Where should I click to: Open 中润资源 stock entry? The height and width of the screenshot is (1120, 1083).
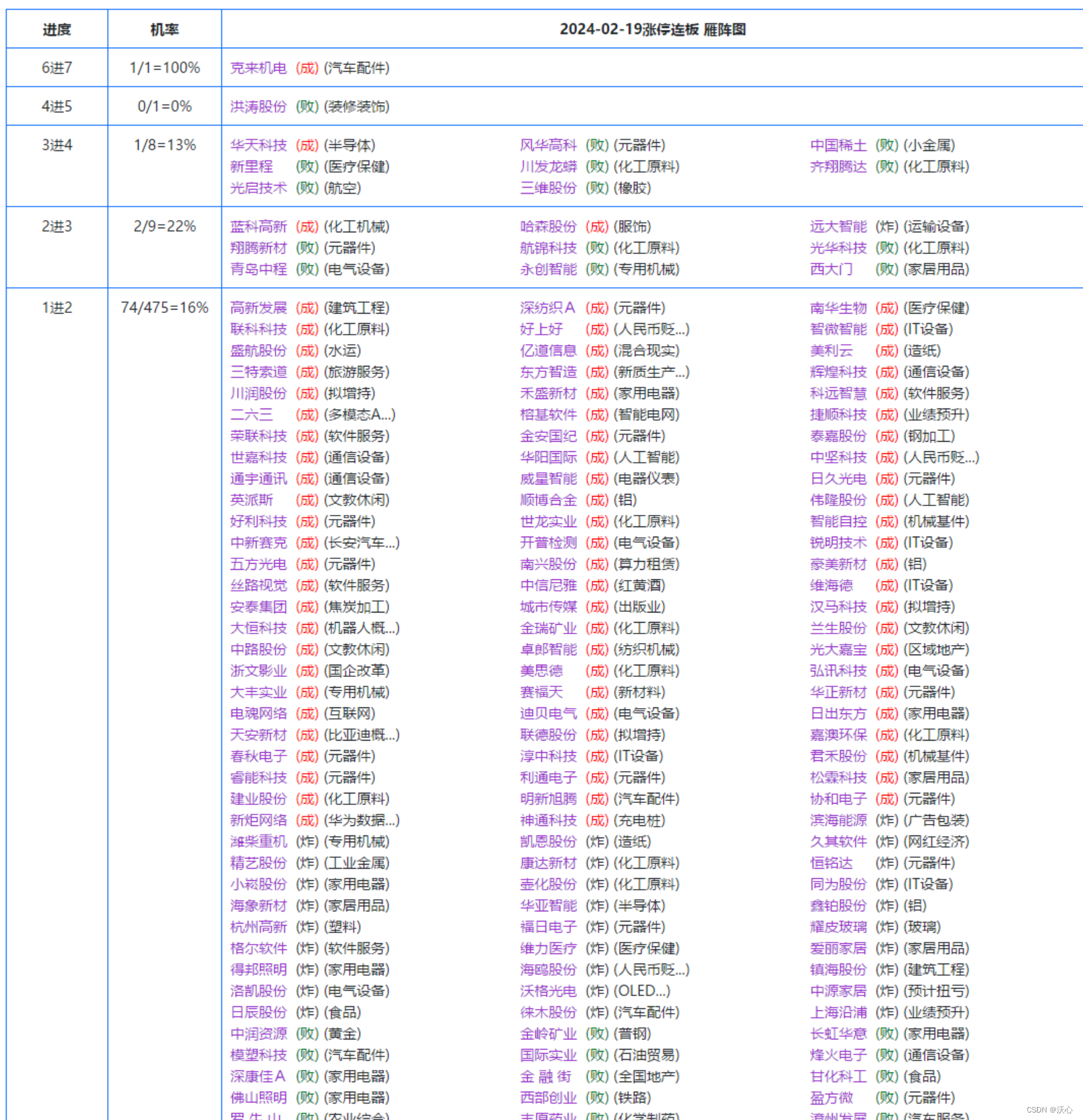[258, 1034]
